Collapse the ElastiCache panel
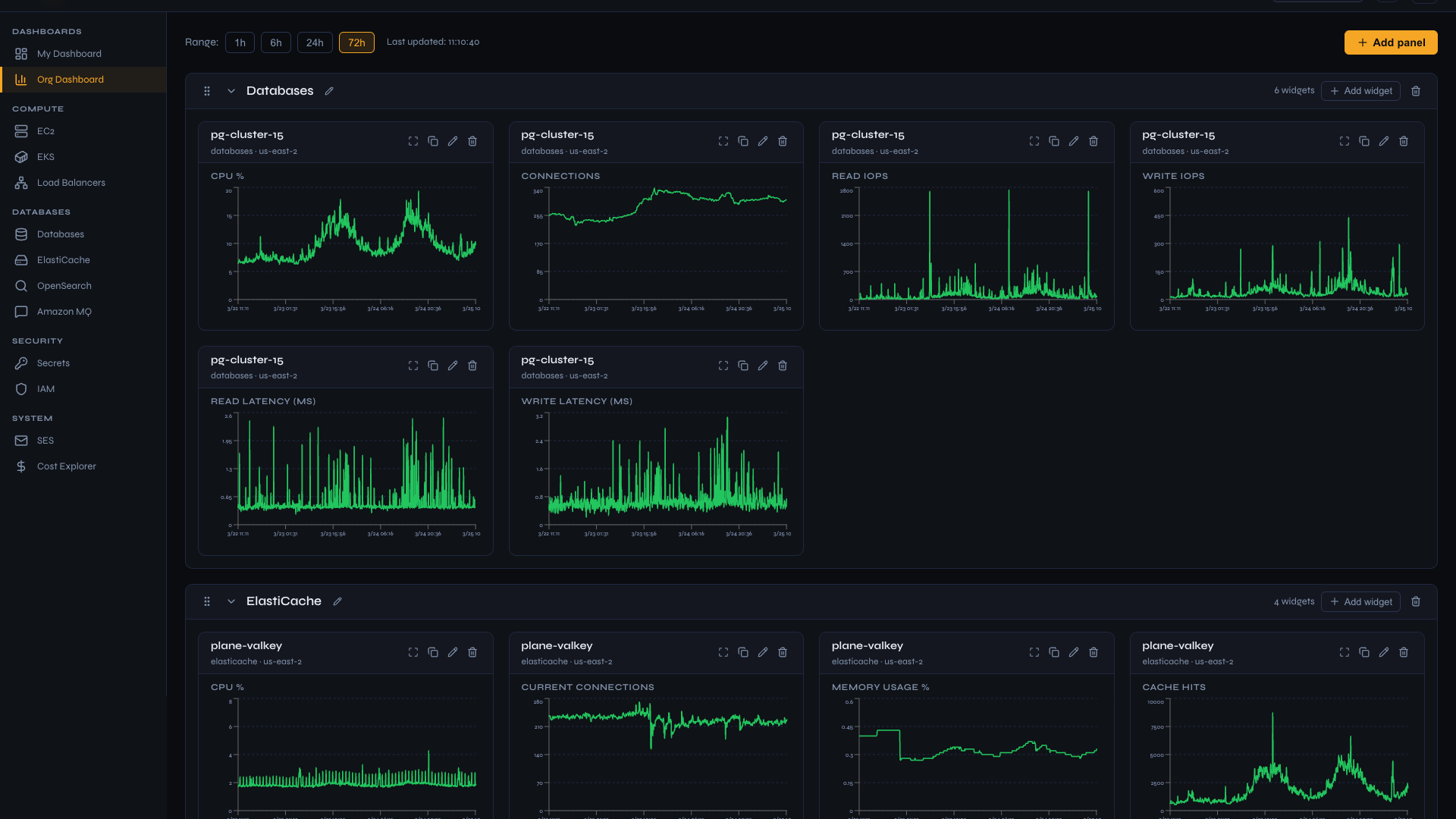Viewport: 1456px width, 819px height. pos(231,601)
